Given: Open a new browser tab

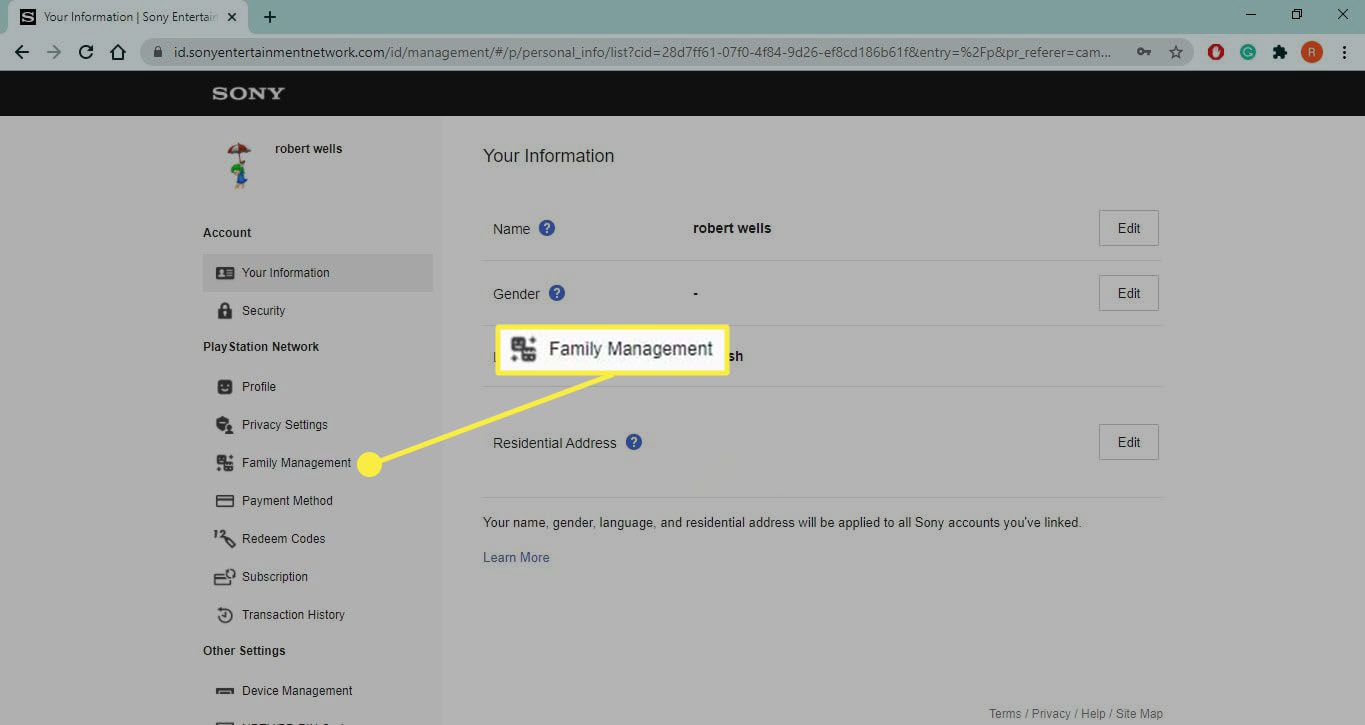Looking at the screenshot, I should [x=270, y=17].
